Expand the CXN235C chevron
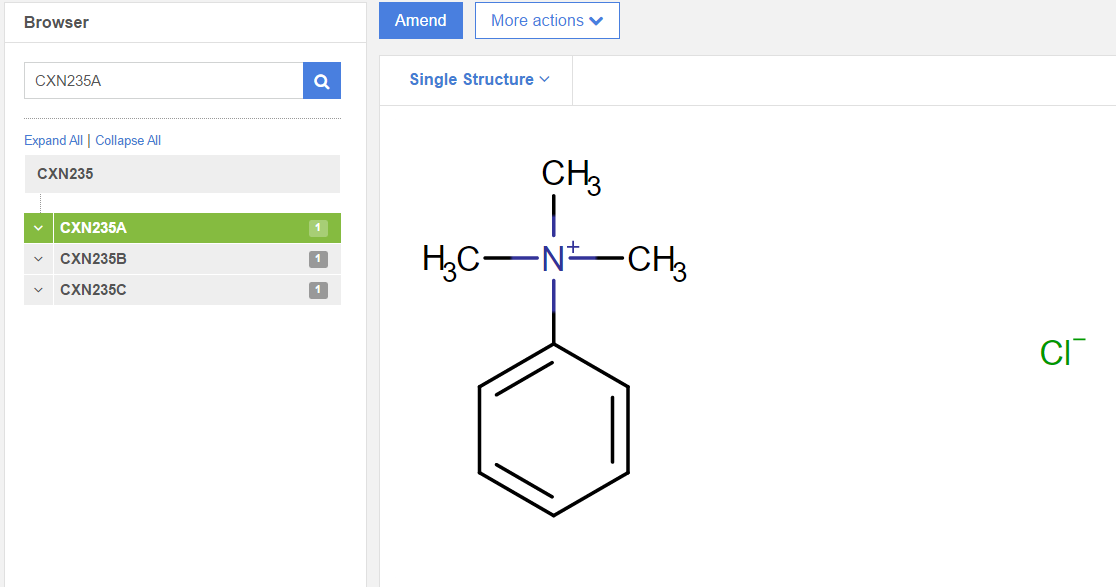1116x587 pixels. pyautogui.click(x=38, y=290)
